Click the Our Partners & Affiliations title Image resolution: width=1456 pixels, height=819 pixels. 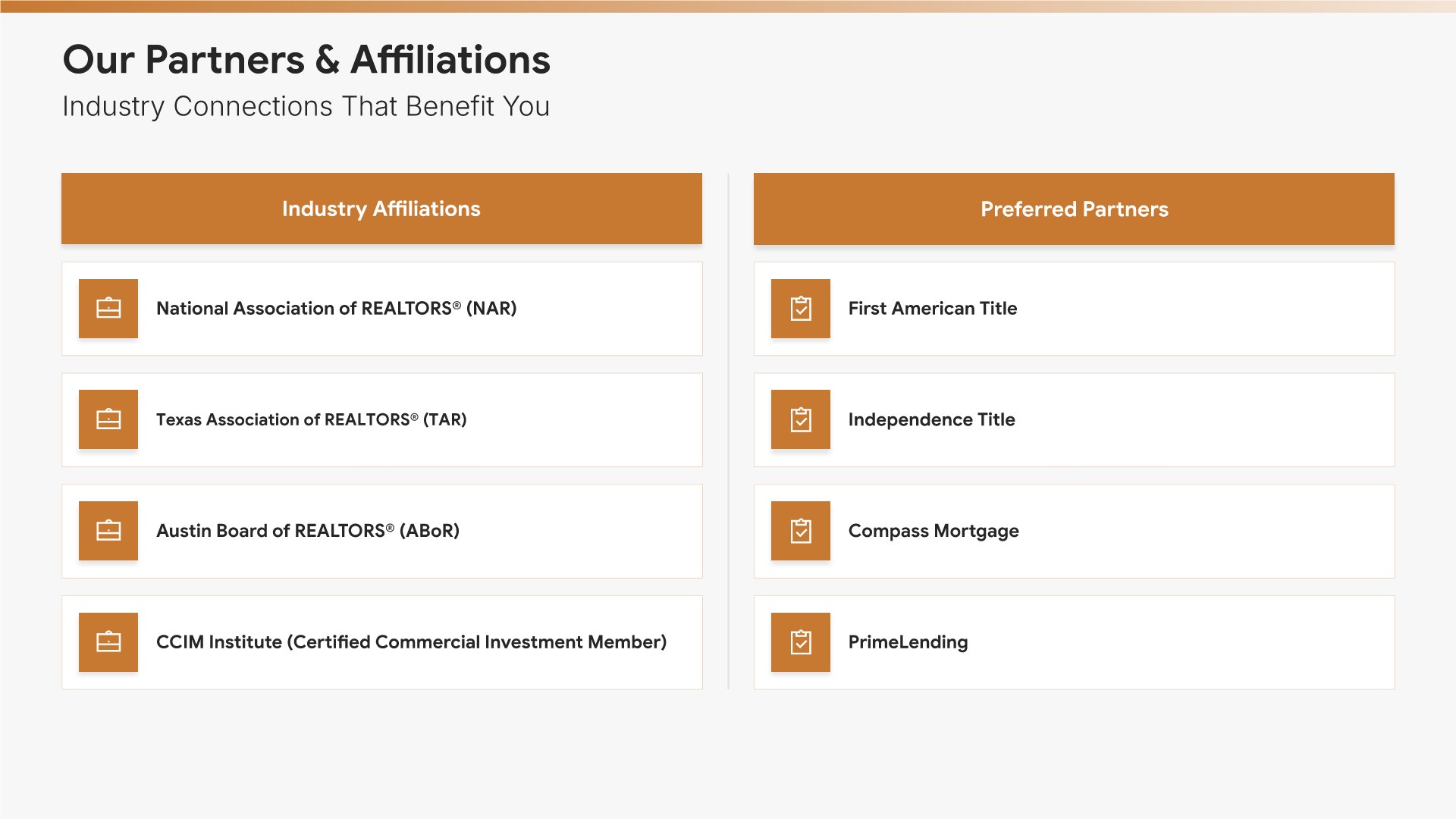(x=306, y=60)
